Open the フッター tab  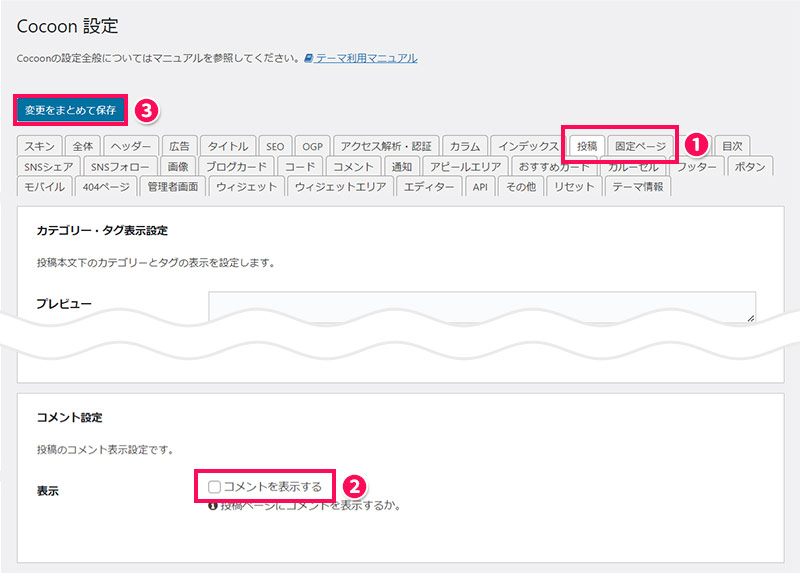tap(697, 167)
